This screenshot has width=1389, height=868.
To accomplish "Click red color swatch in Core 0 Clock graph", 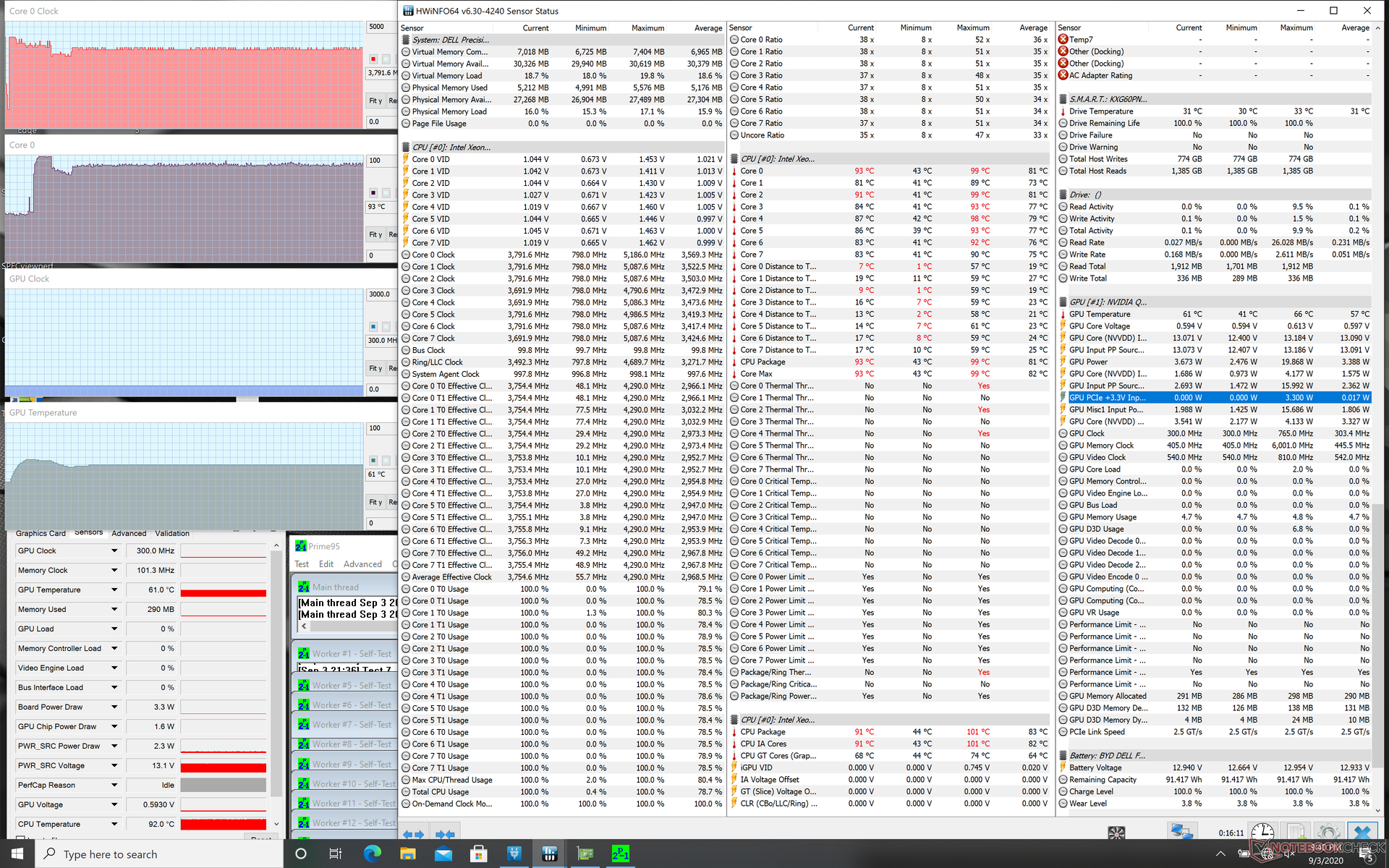I will (373, 59).
